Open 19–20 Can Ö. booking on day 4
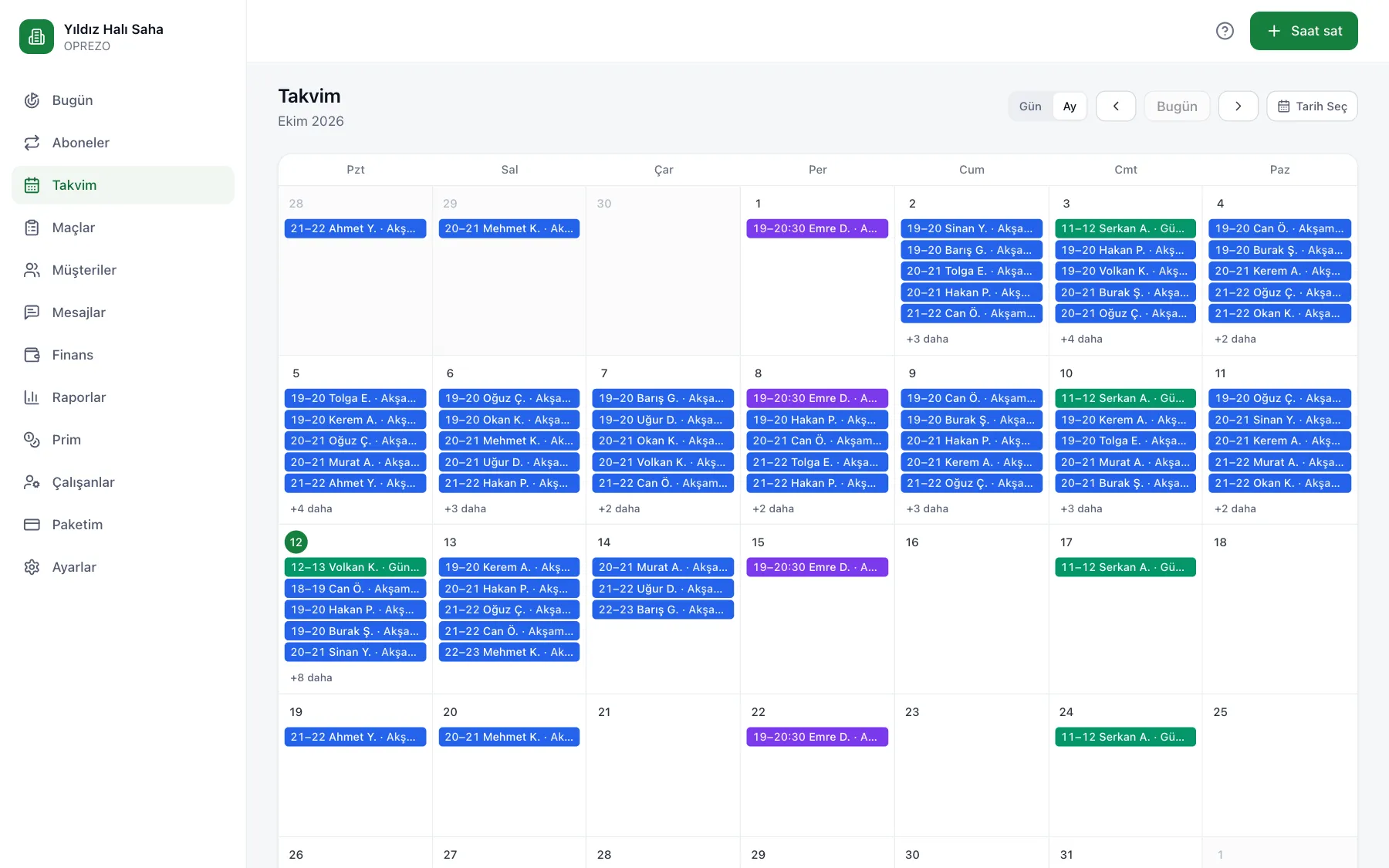 [x=1279, y=228]
